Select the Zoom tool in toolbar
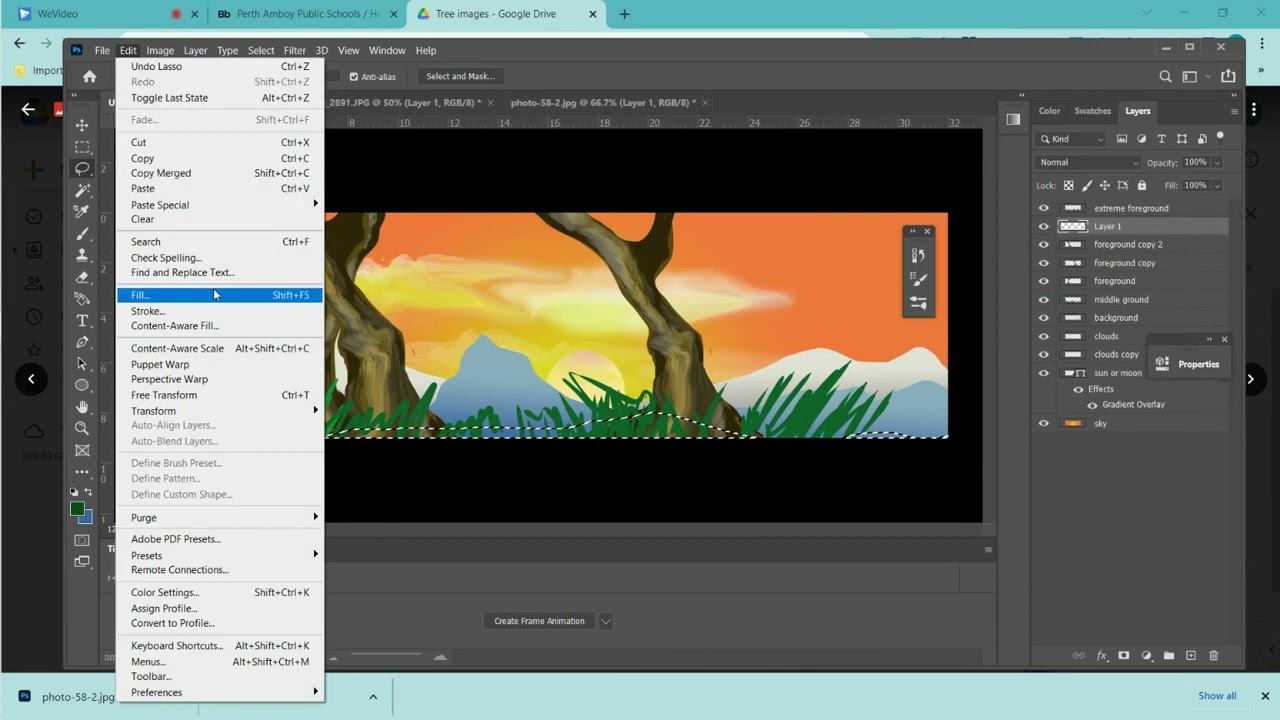1280x720 pixels. [82, 428]
